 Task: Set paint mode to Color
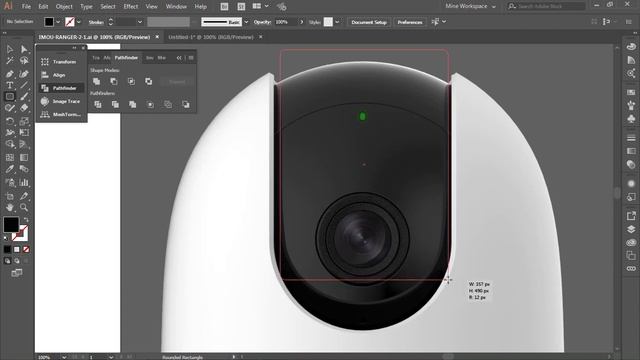(7, 249)
